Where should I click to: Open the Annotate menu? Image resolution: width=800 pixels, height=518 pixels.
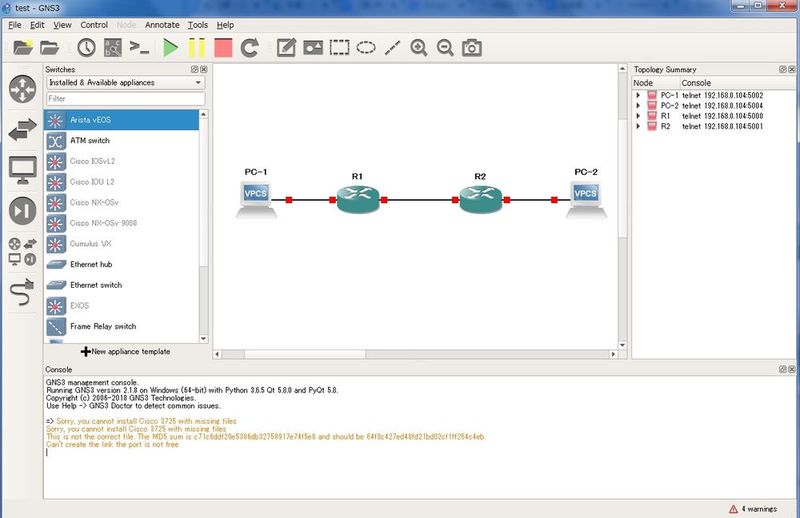coord(161,24)
